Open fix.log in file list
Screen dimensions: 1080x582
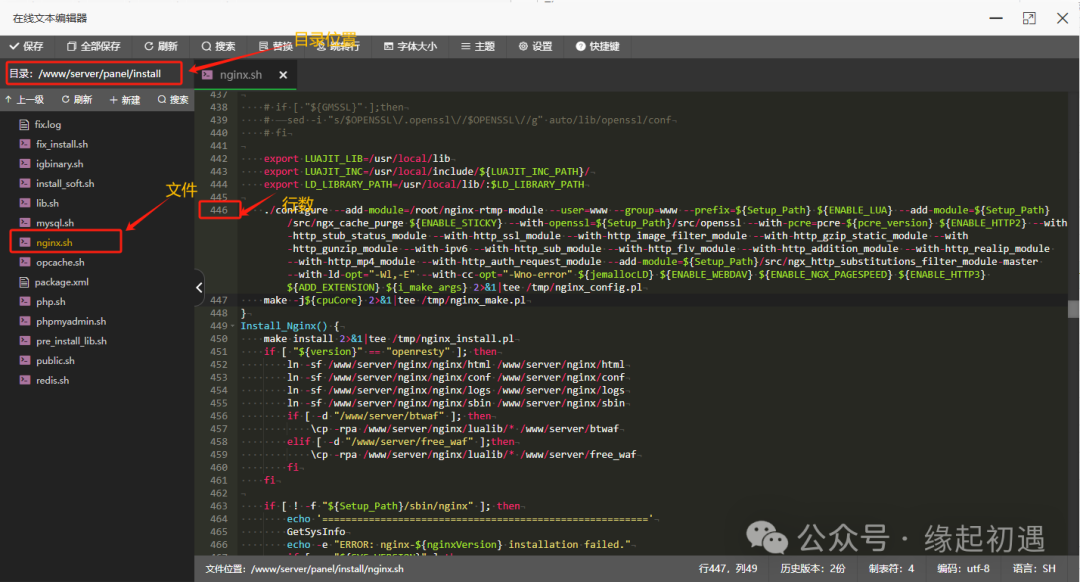point(48,125)
